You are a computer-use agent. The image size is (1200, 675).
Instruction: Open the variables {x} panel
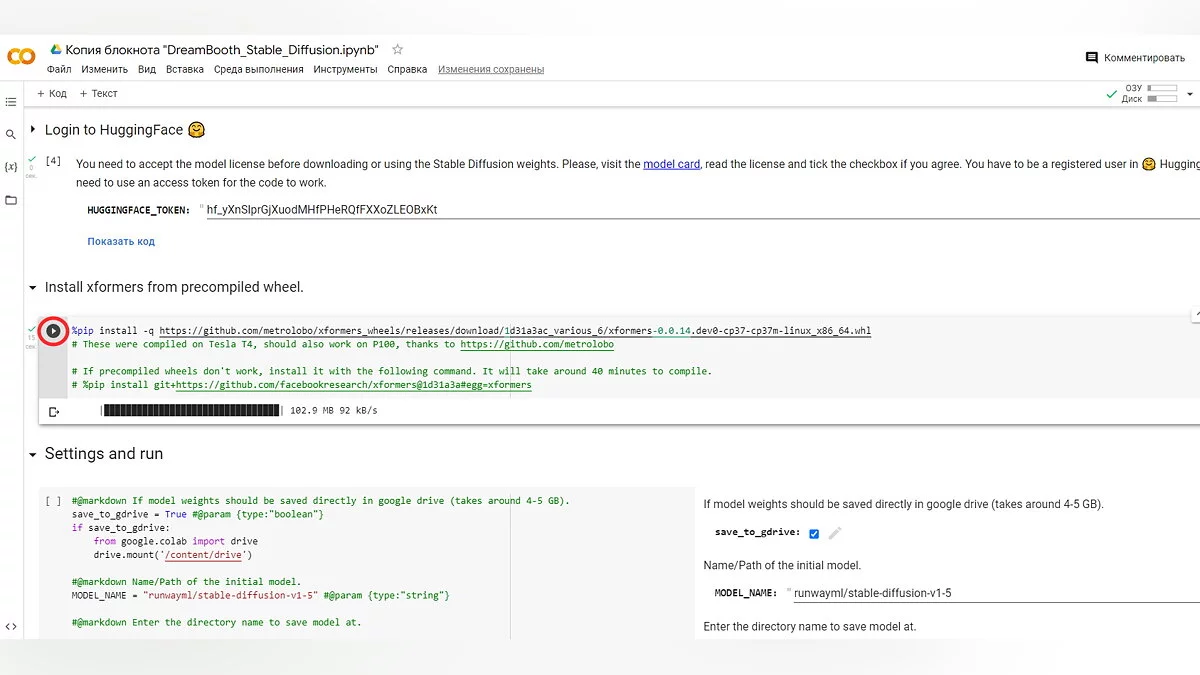[x=11, y=167]
